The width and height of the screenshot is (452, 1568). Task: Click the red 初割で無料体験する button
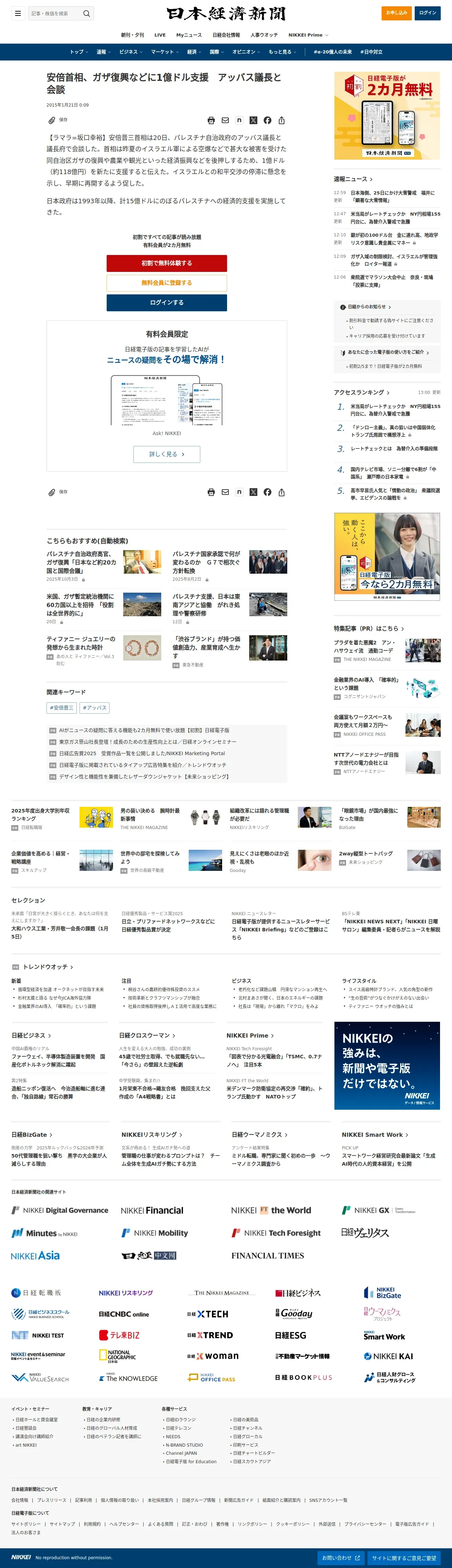[167, 263]
